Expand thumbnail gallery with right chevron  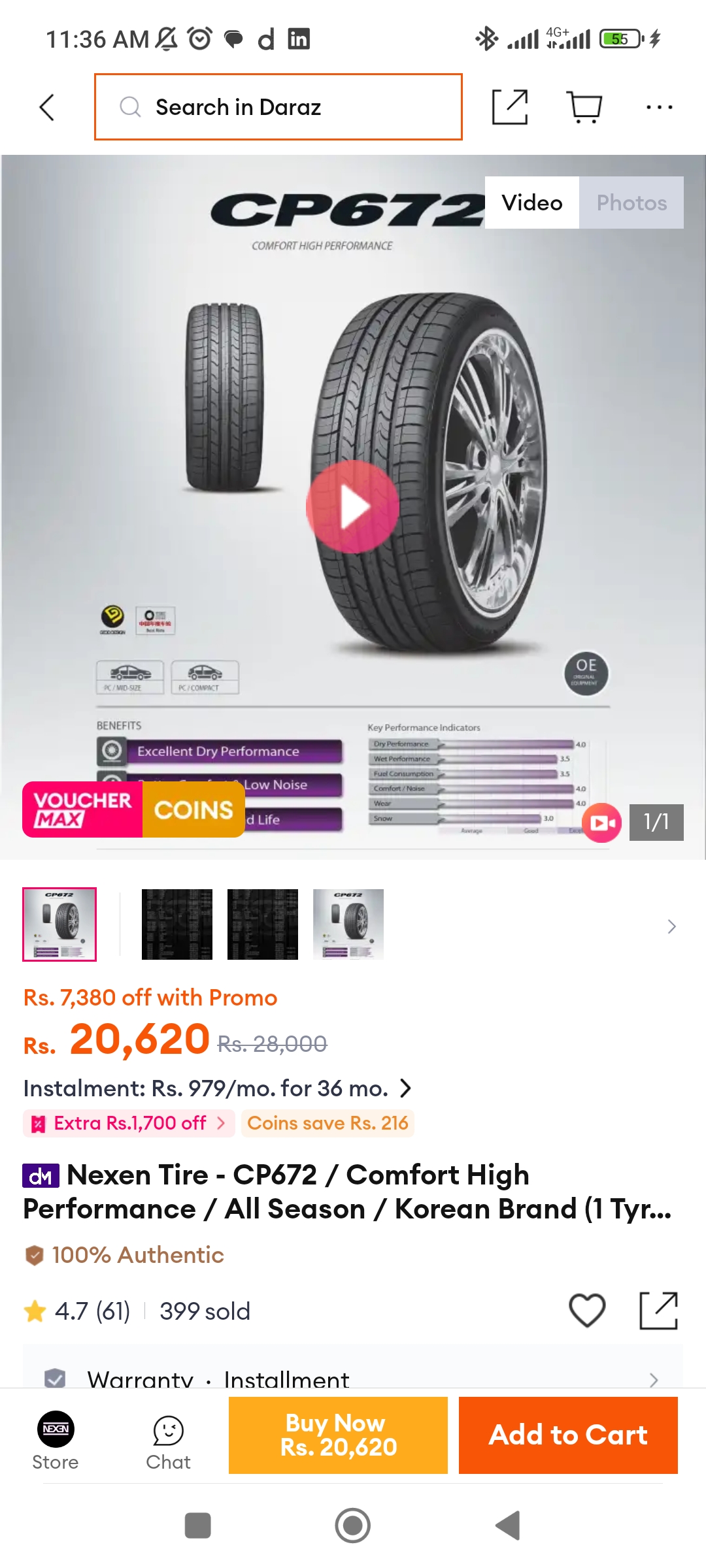[671, 926]
